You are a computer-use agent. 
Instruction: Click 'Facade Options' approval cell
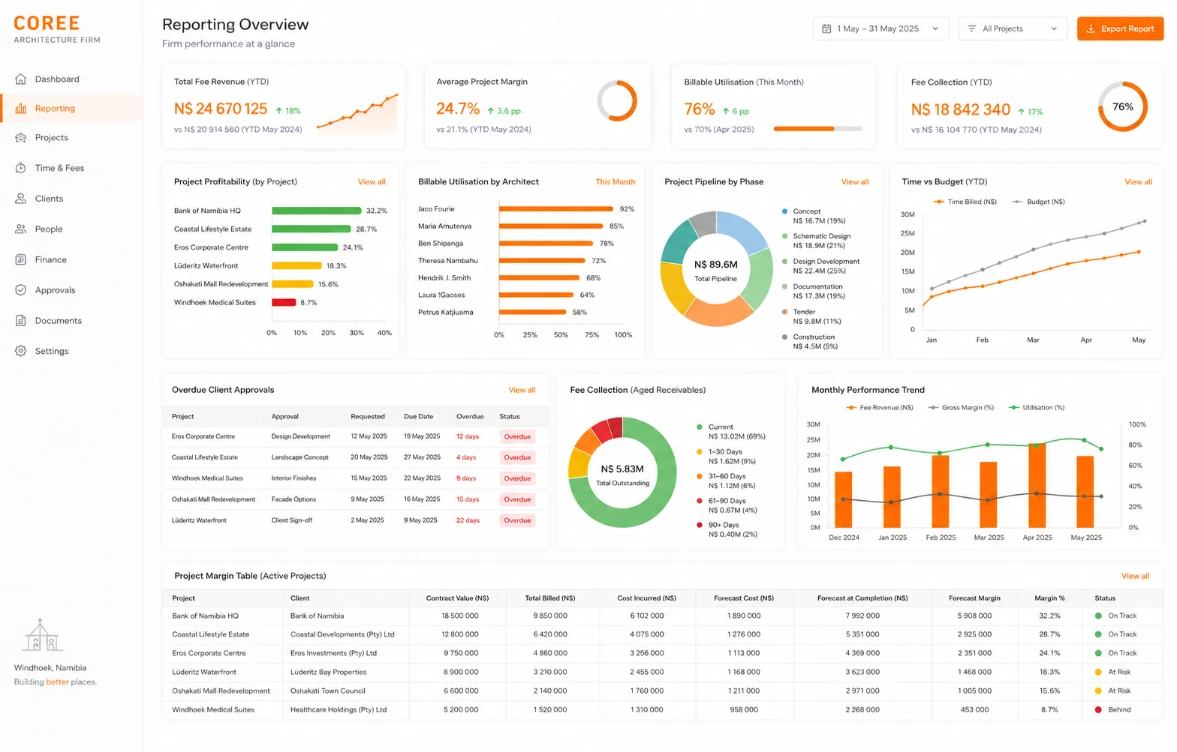293,499
